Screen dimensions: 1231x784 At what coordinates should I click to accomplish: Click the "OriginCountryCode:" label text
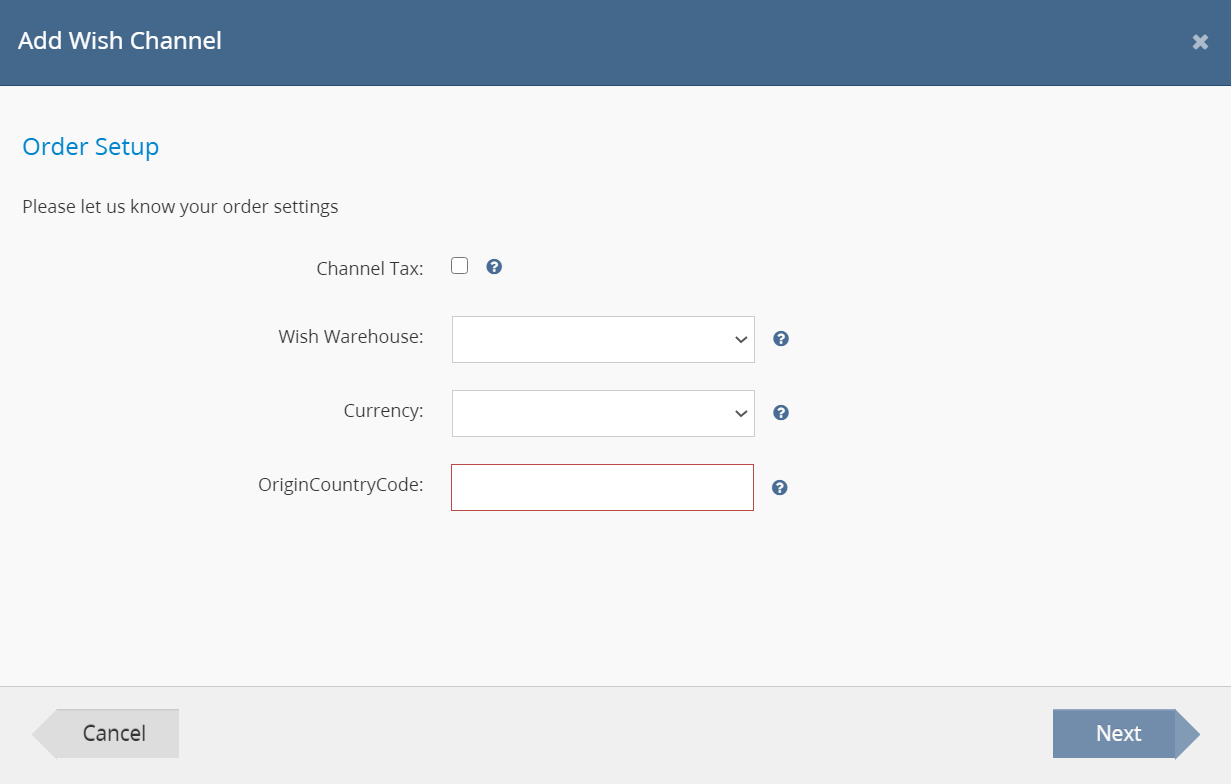click(x=340, y=485)
